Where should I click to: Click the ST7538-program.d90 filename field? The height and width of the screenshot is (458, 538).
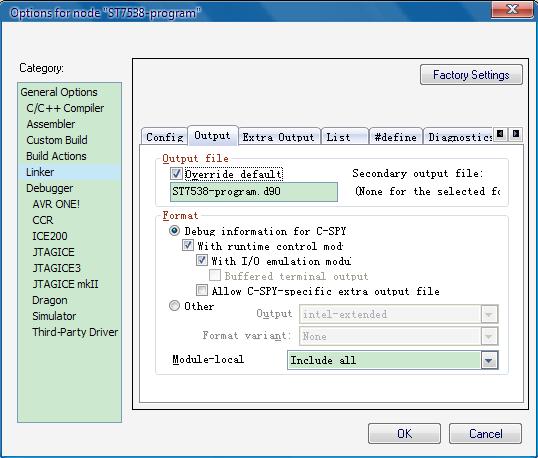click(x=254, y=192)
